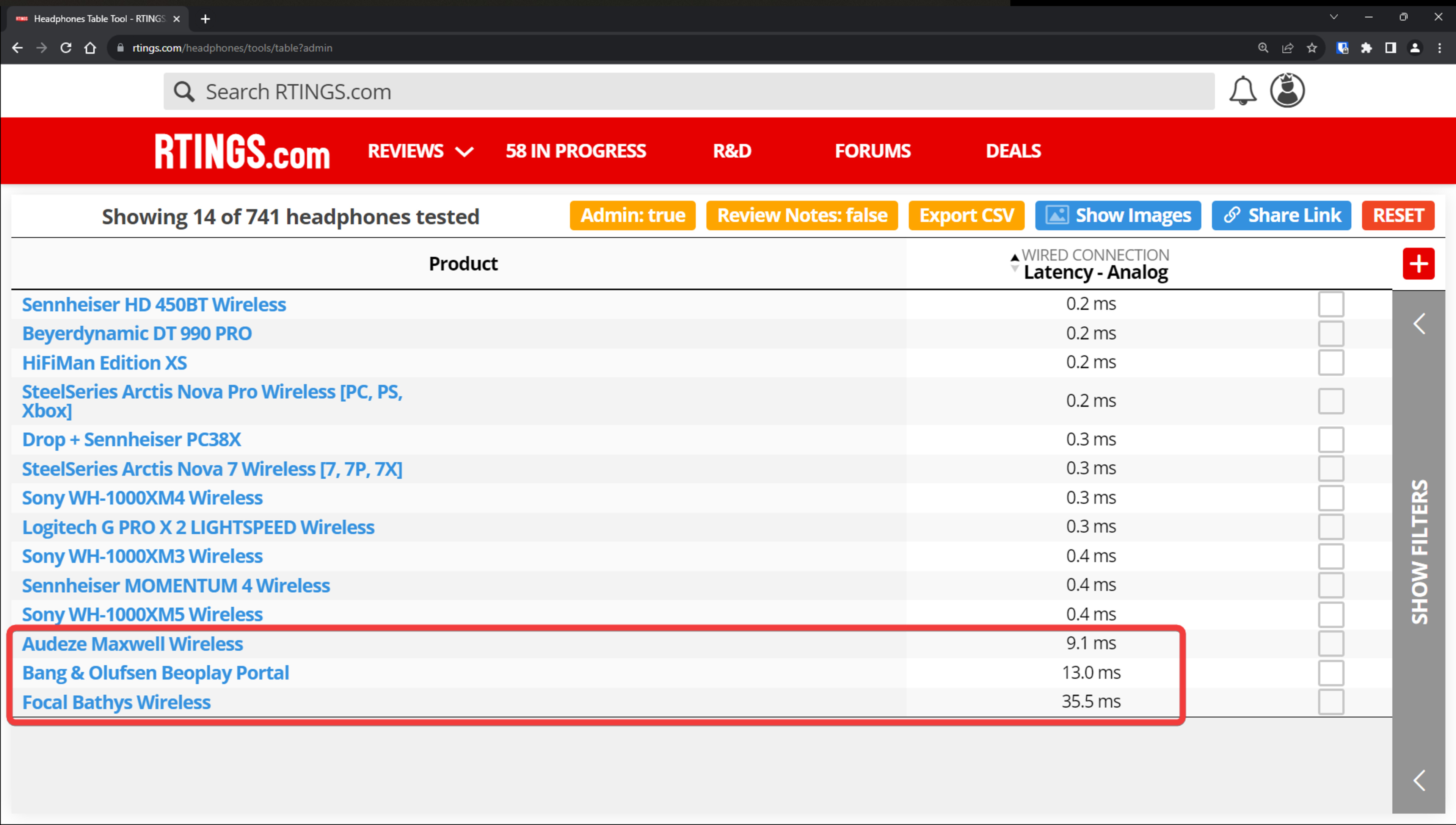1456x825 pixels.
Task: Select the Sony WH-1000XM4 Wireless checkbox
Action: click(1330, 498)
